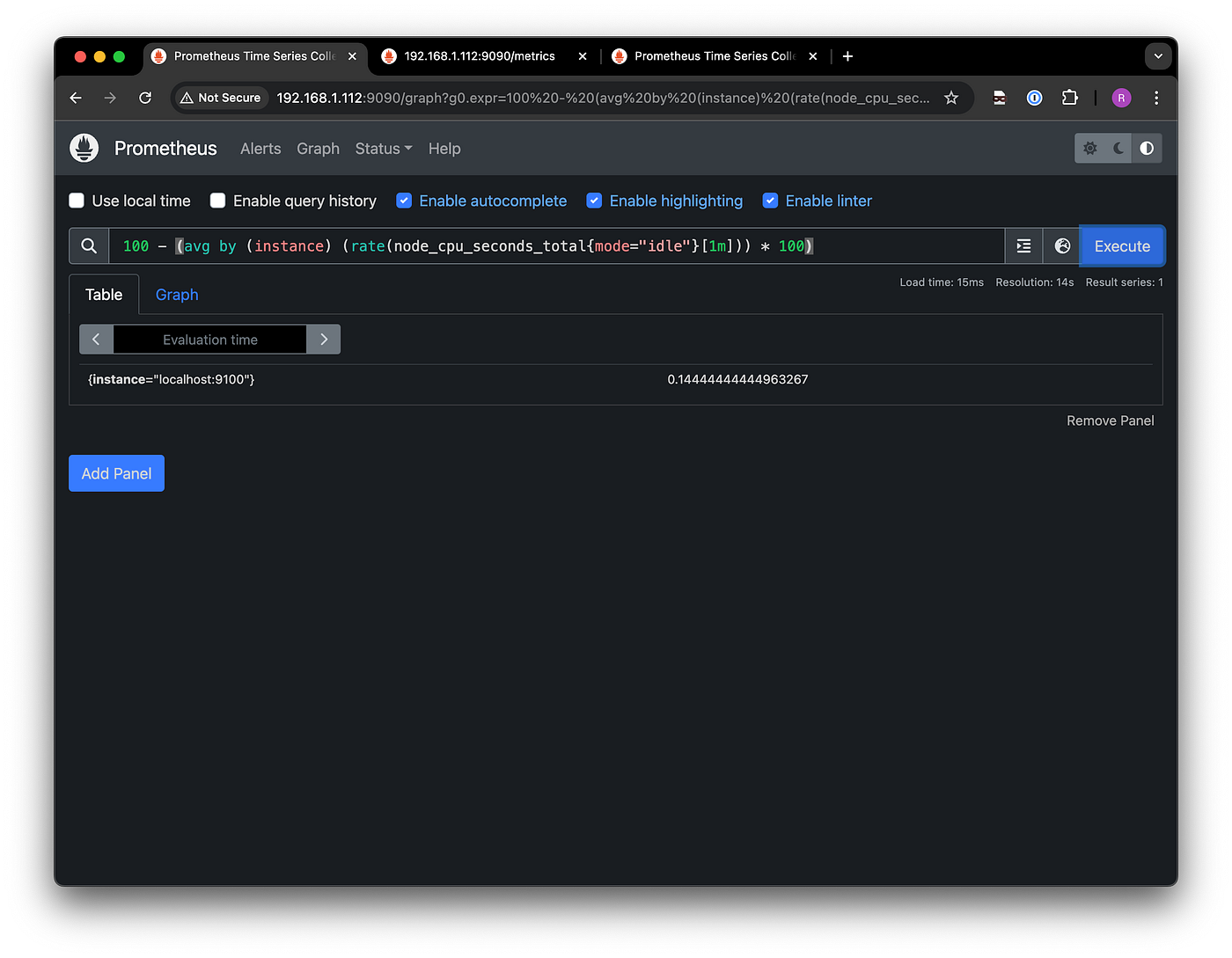Bookmark this page with star icon
This screenshot has height=958, width=1232.
click(951, 98)
